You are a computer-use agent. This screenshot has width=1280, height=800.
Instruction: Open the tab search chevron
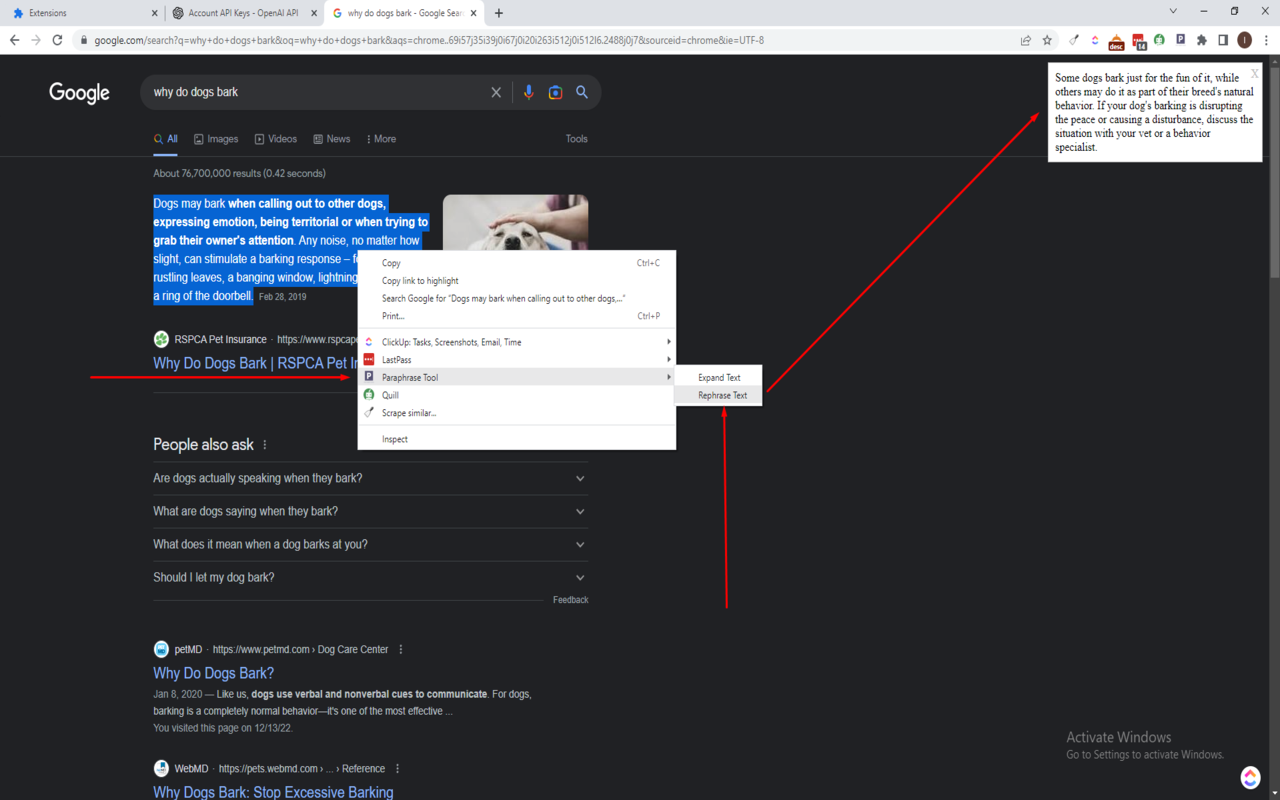pyautogui.click(x=1173, y=12)
